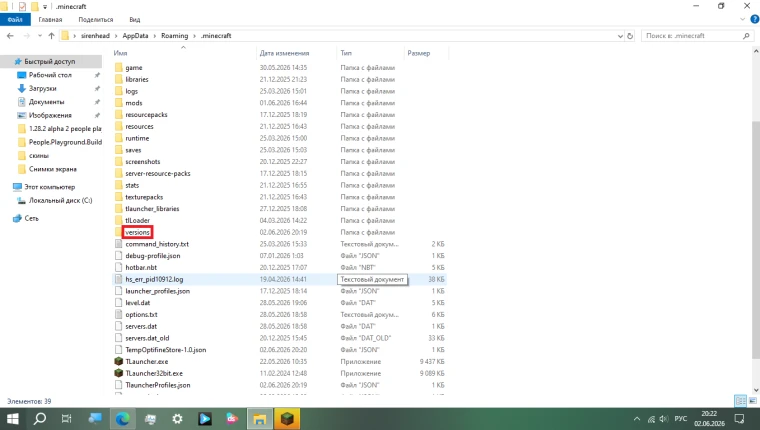The image size is (760, 430).
Task: Open the Windows Start menu
Action: [x=13, y=418]
